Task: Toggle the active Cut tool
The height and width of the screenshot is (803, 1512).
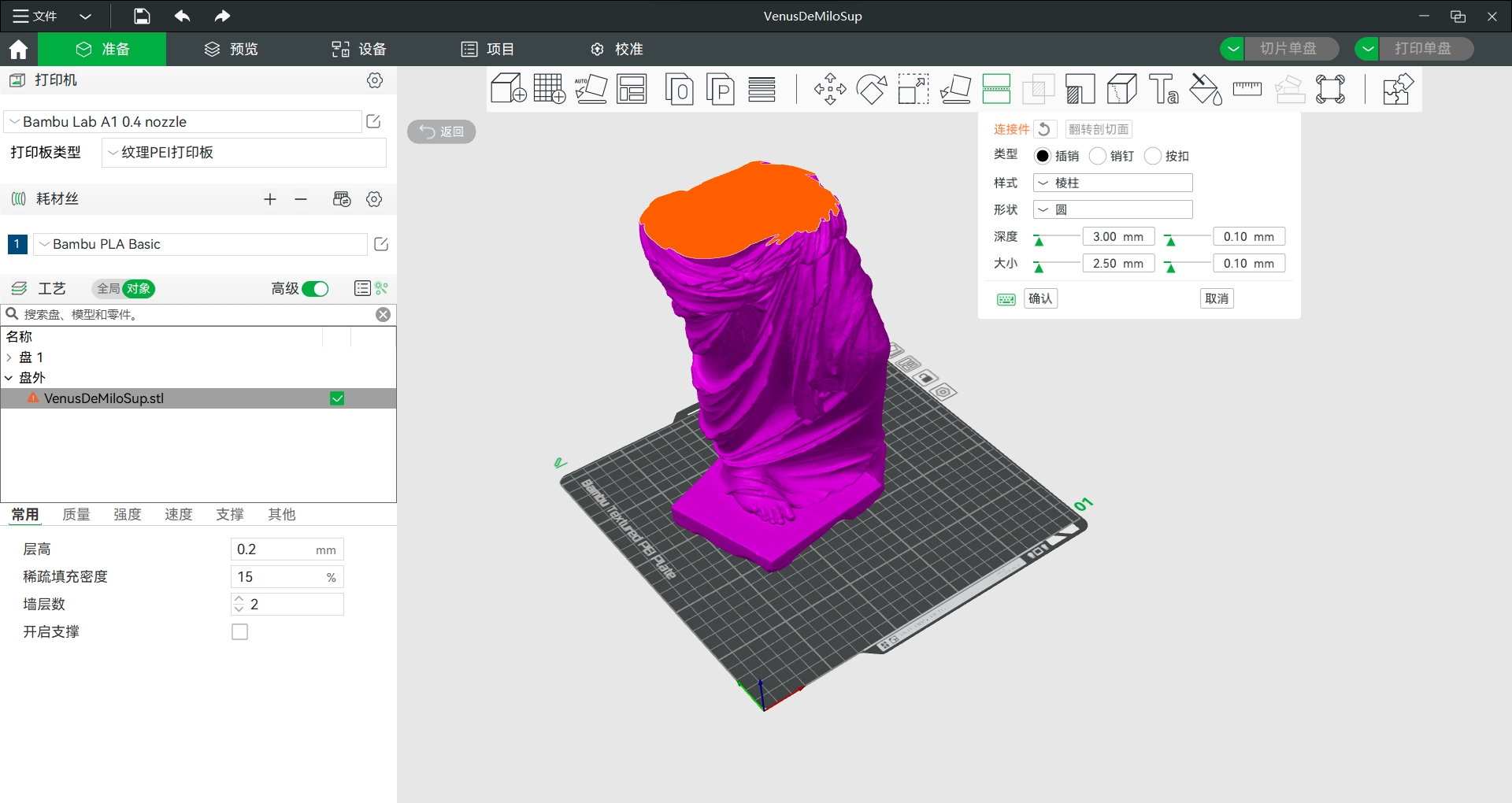Action: click(996, 89)
